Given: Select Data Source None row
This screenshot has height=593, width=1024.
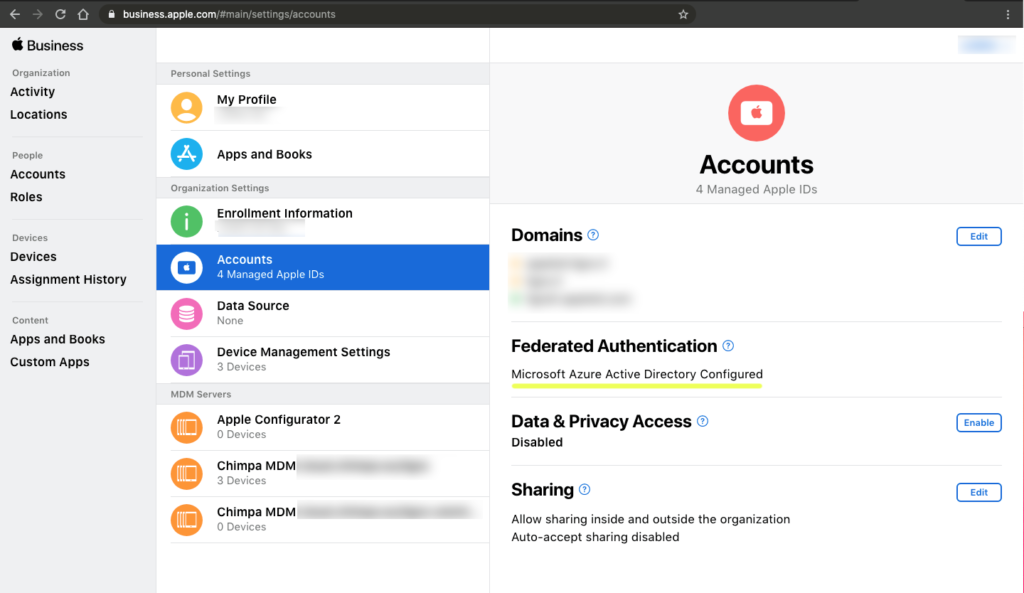Looking at the screenshot, I should [x=323, y=314].
